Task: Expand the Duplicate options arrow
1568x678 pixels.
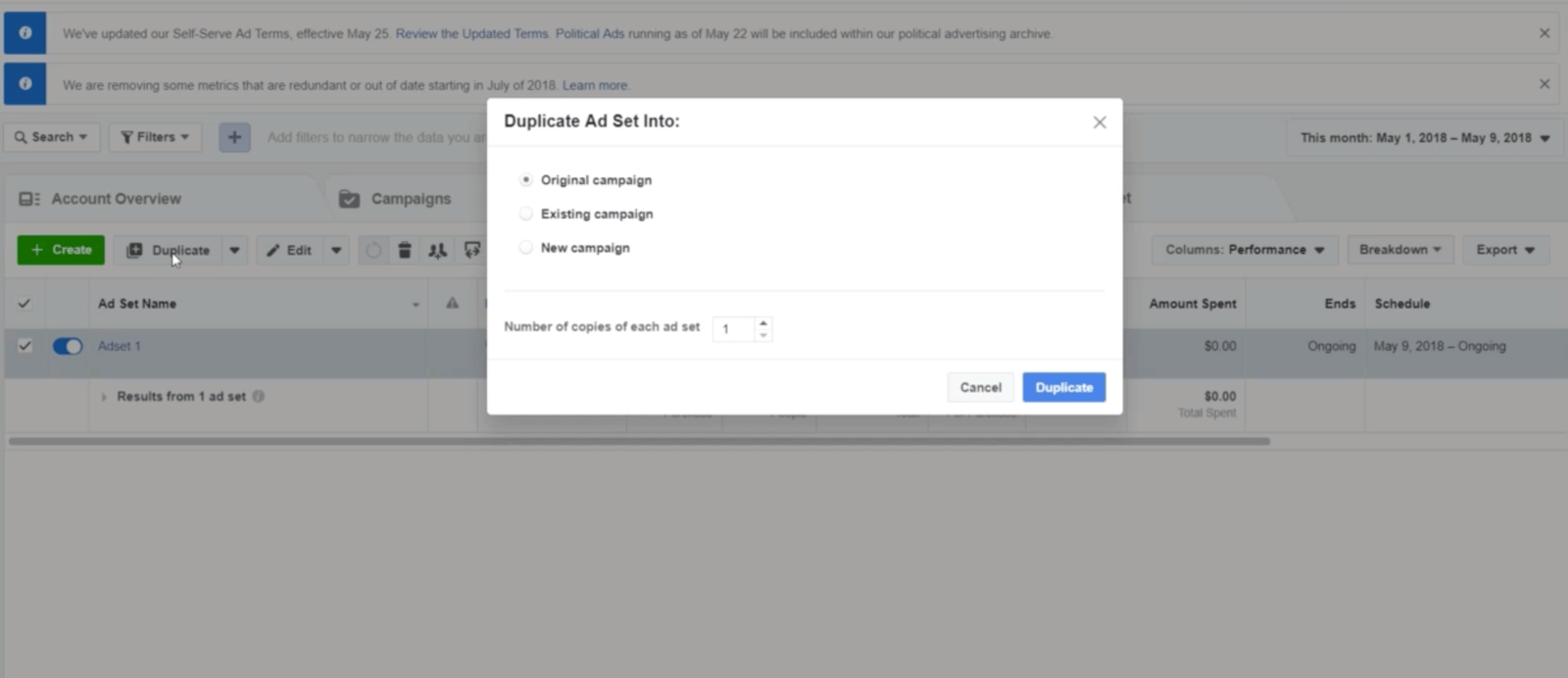Action: pyautogui.click(x=234, y=250)
